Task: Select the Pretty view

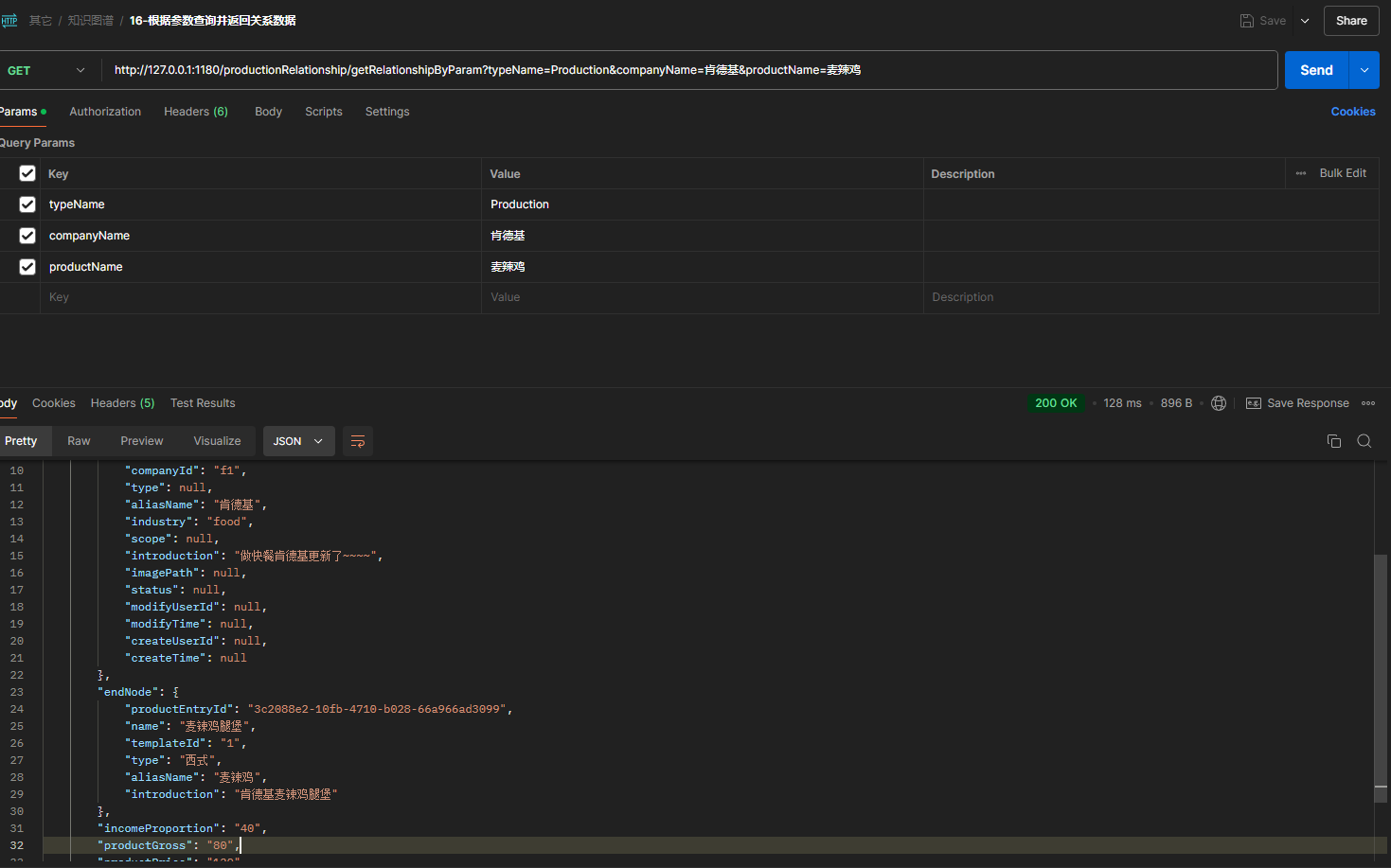Action: 21,441
